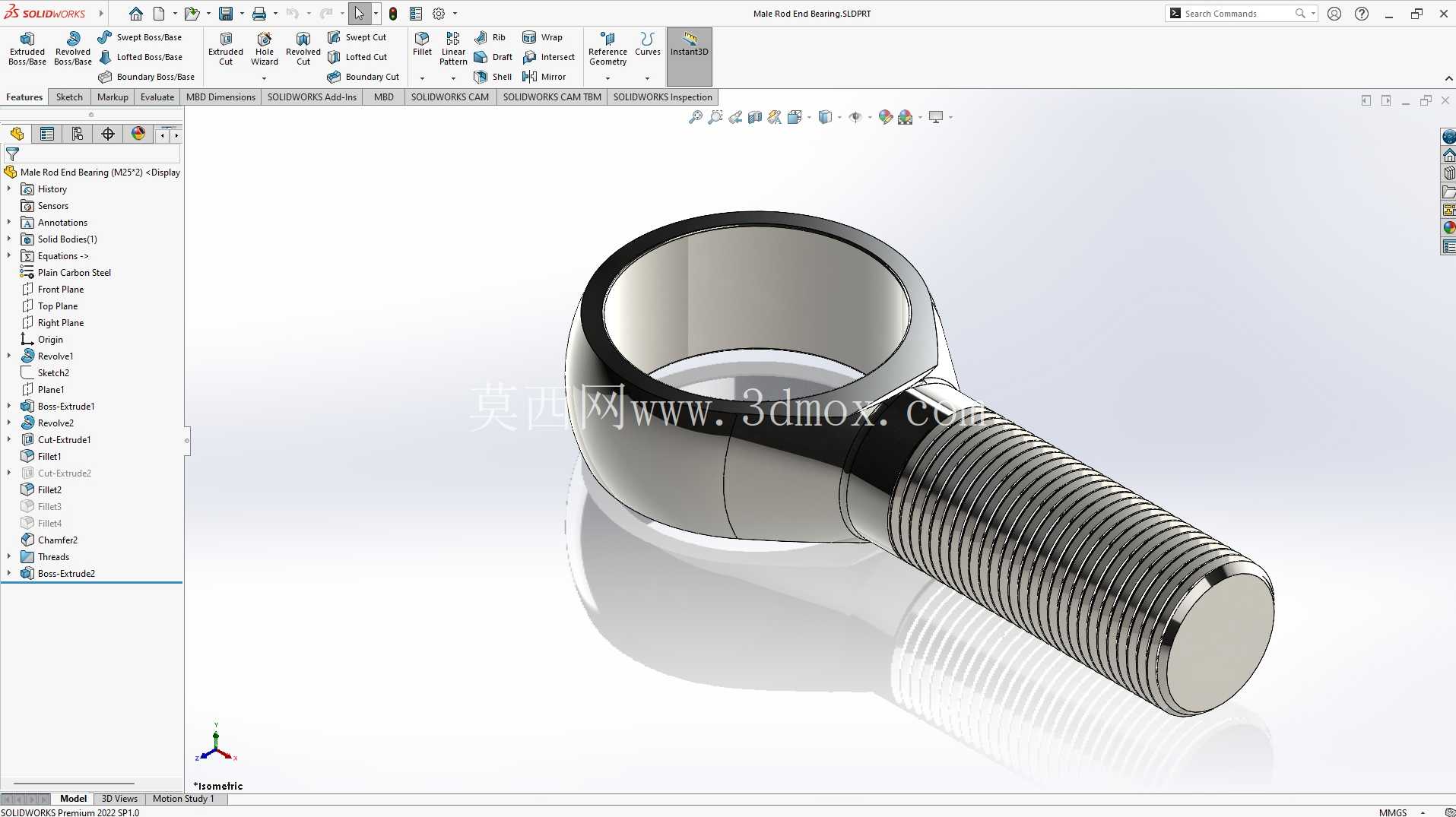Select the Rib feature tool
Screen dimensions: 1456x817
pos(490,37)
